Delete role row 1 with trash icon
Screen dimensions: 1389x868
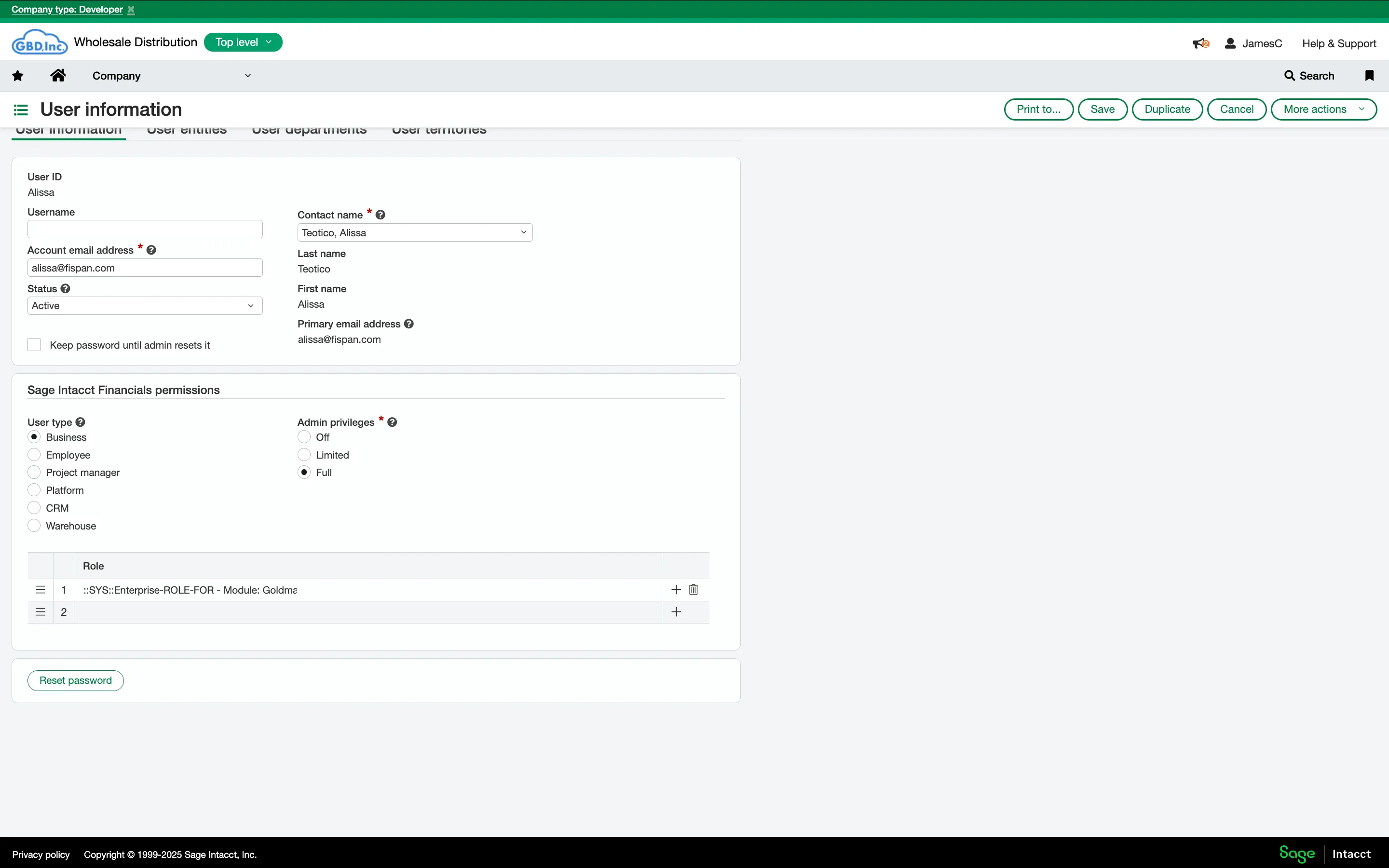694,590
